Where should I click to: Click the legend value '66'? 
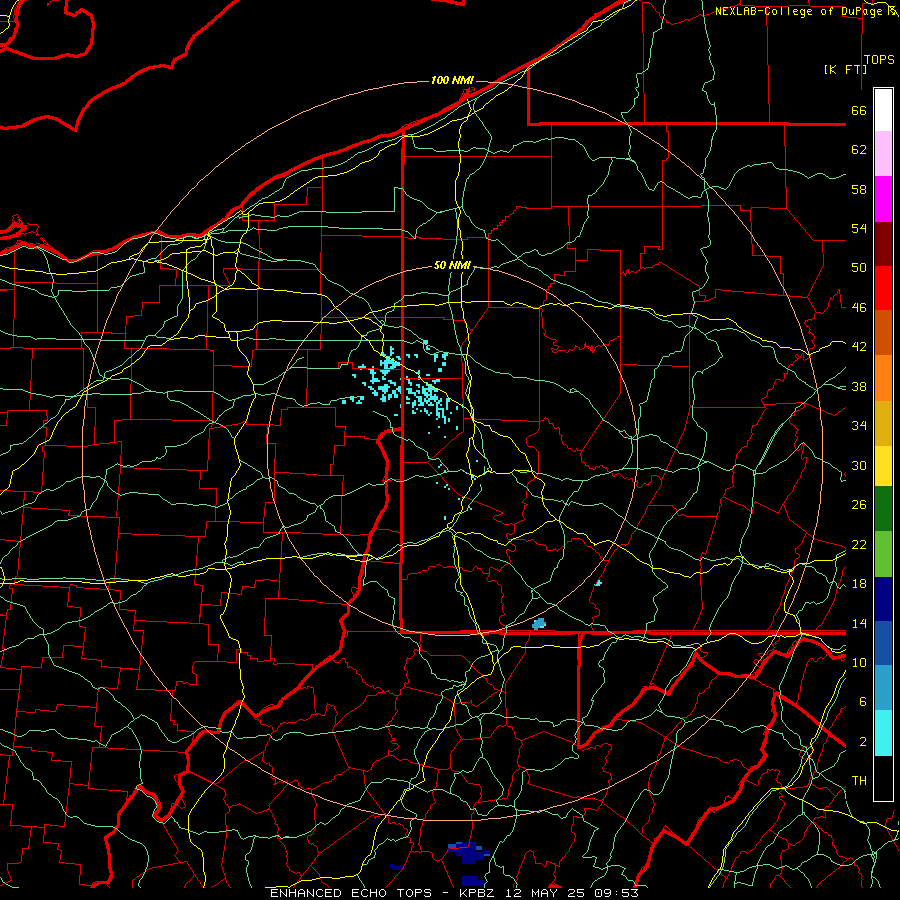(x=859, y=111)
